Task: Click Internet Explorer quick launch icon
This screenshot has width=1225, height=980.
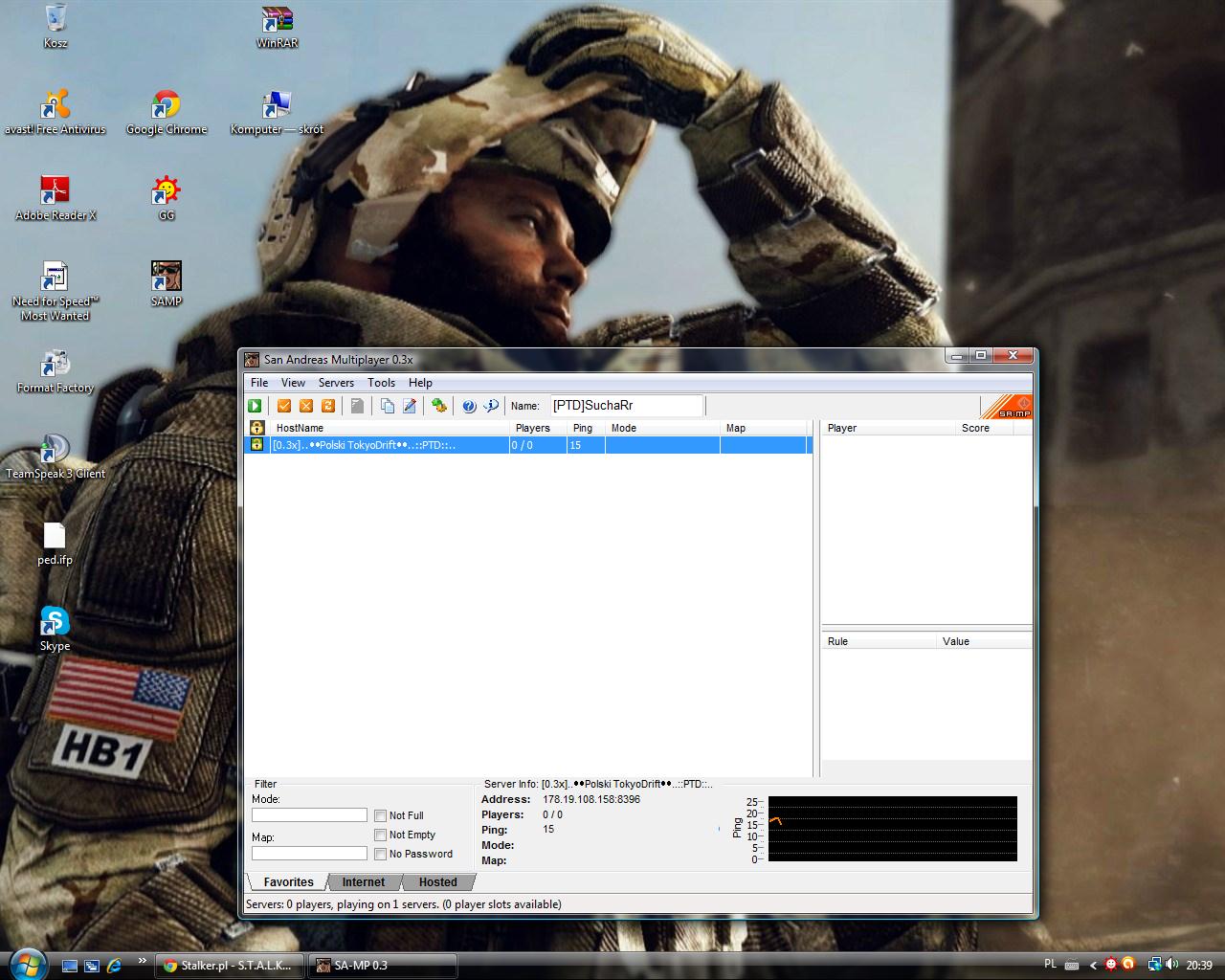Action: pos(115,966)
